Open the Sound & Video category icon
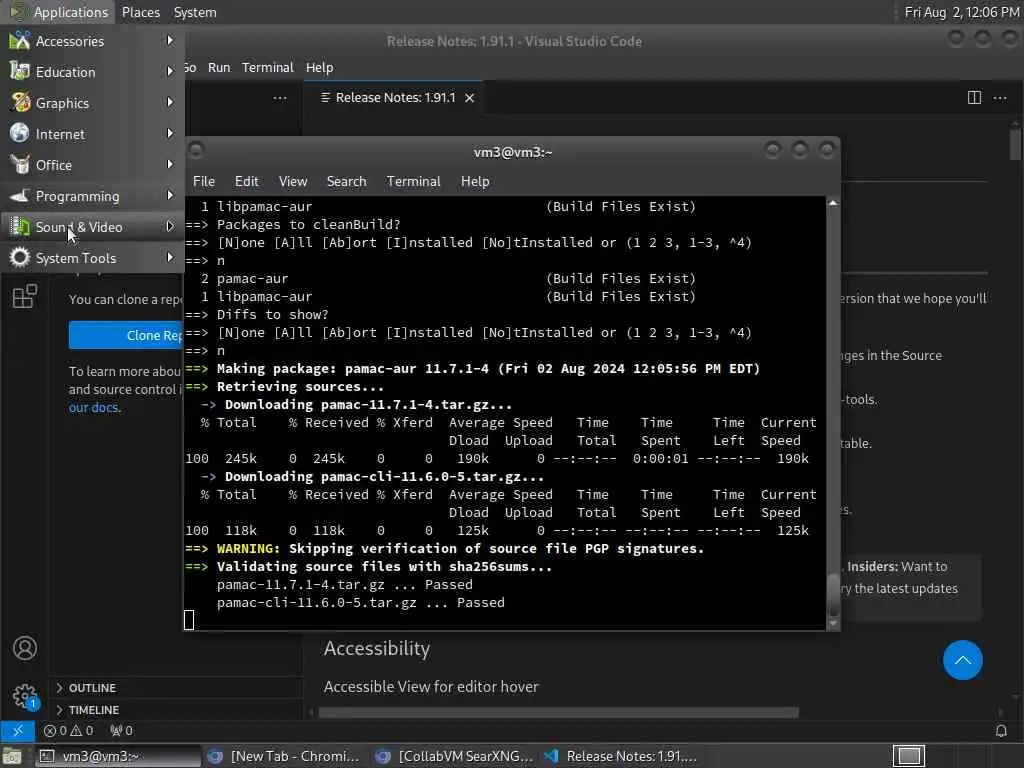The width and height of the screenshot is (1024, 768). (20, 227)
